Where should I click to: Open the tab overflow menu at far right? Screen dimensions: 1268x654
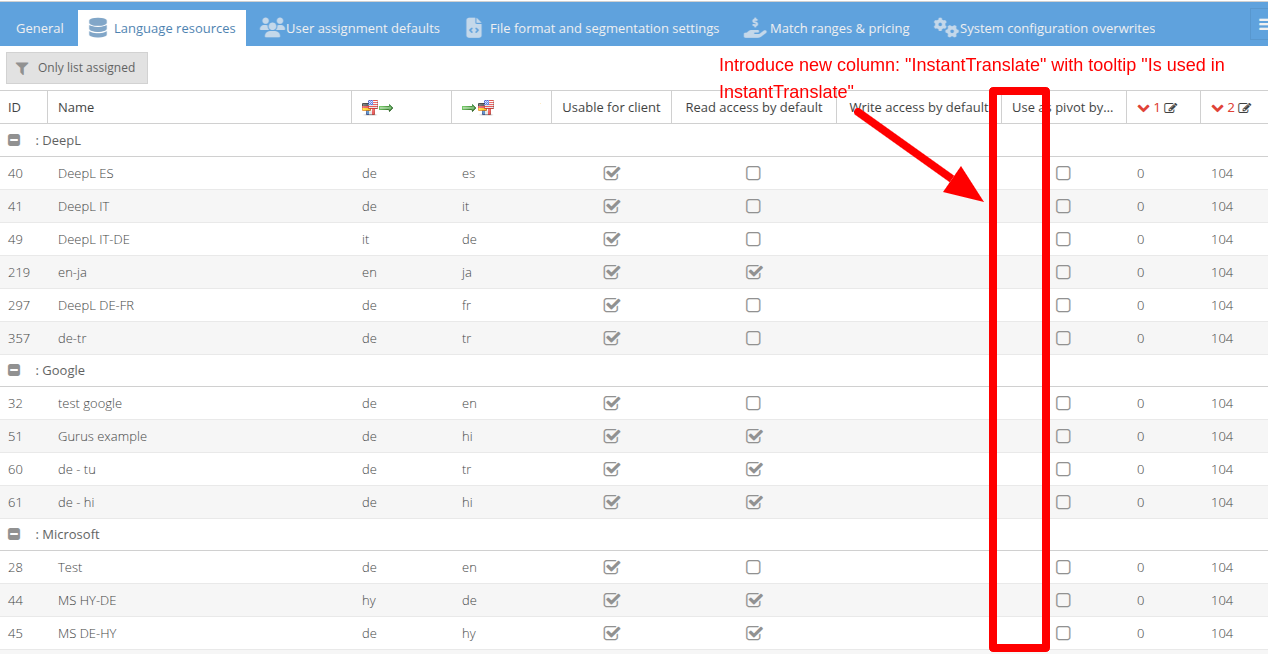[x=1260, y=26]
